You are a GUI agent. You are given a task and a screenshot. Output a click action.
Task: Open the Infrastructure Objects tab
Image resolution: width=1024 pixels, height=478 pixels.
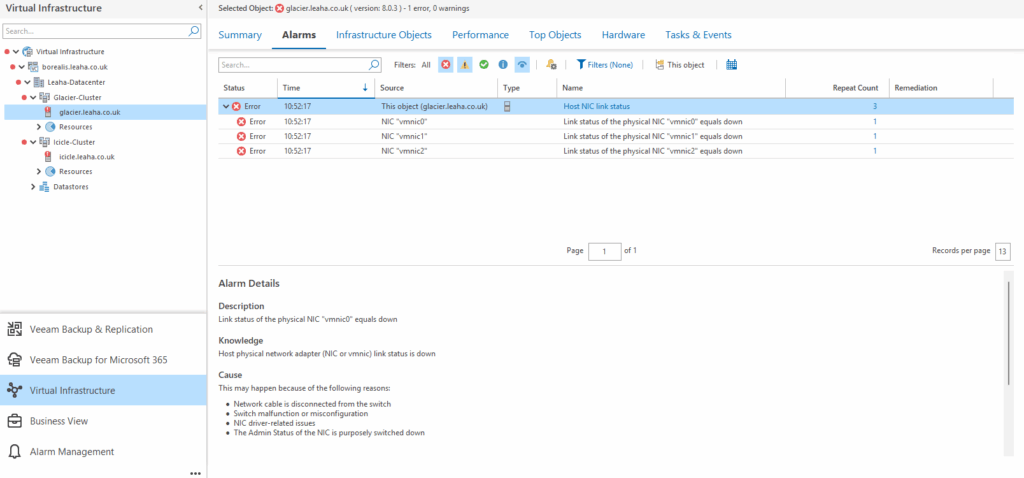(x=384, y=35)
